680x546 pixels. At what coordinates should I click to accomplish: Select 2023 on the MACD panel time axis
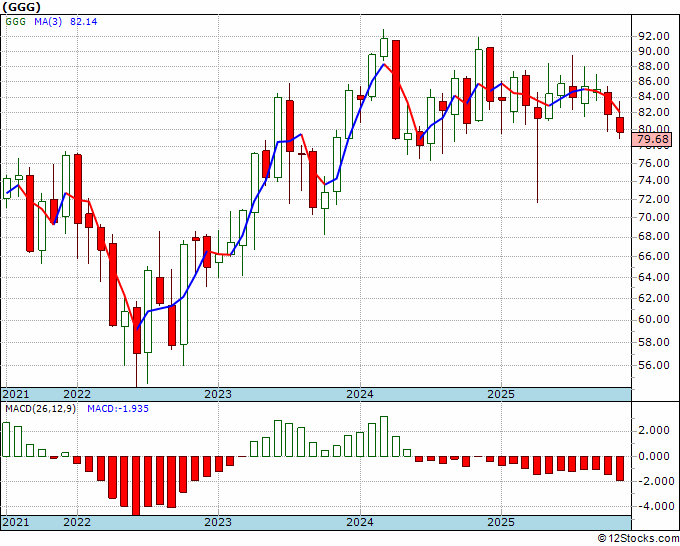tap(218, 522)
